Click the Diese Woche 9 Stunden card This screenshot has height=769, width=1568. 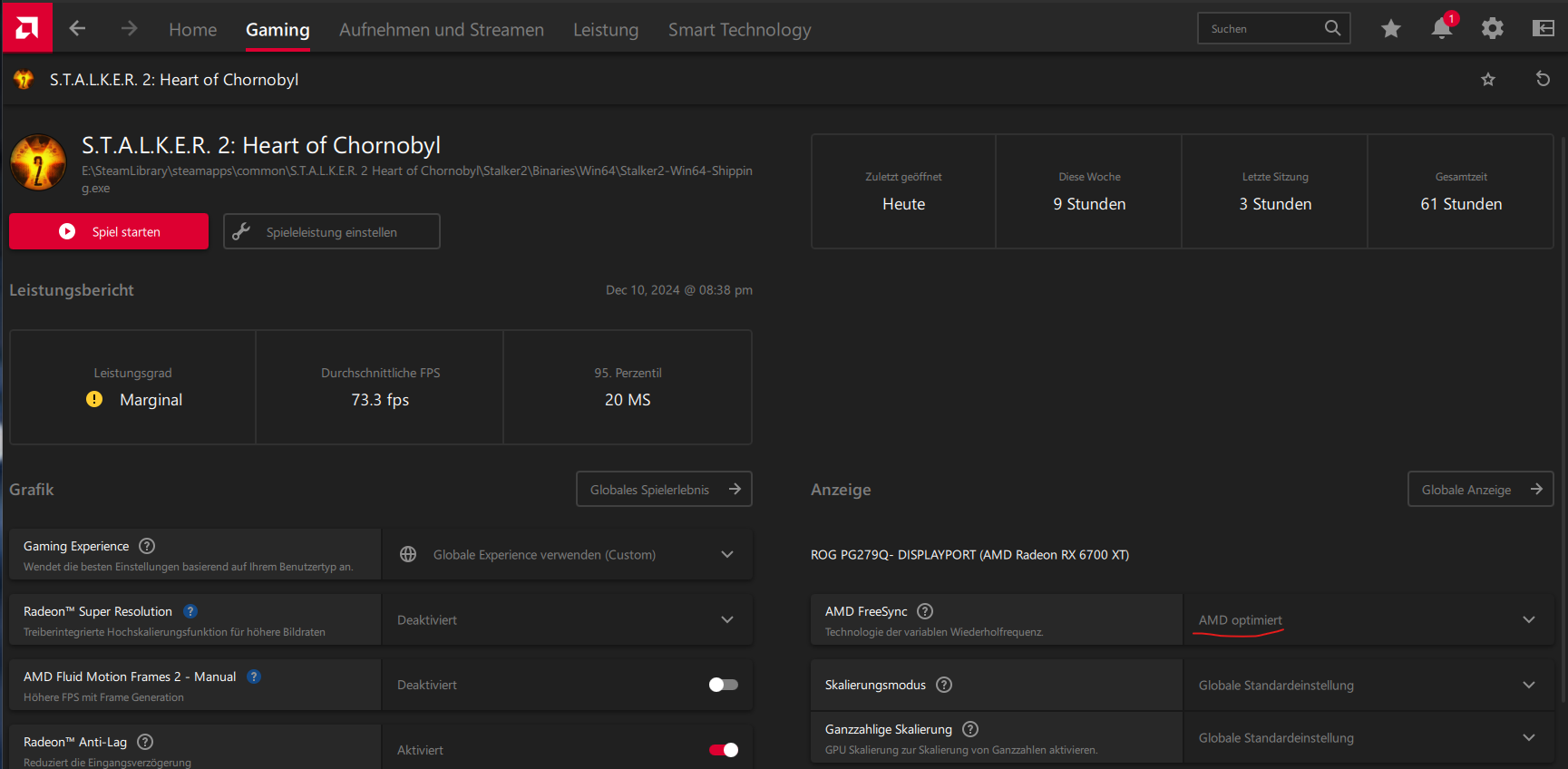pyautogui.click(x=1089, y=191)
